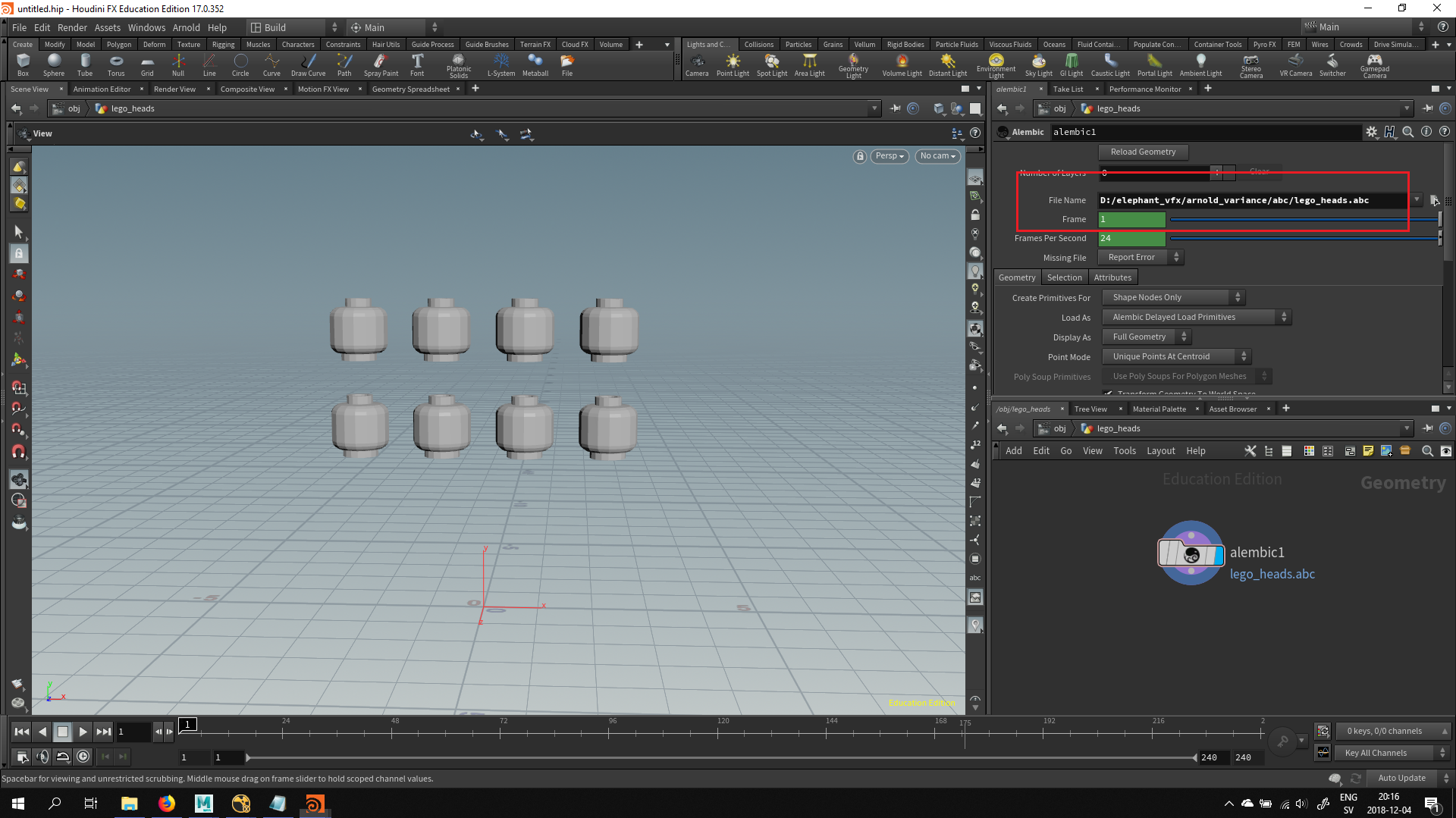Screen dimensions: 1456x818
Task: Select the Null shelf tool
Action: (178, 65)
